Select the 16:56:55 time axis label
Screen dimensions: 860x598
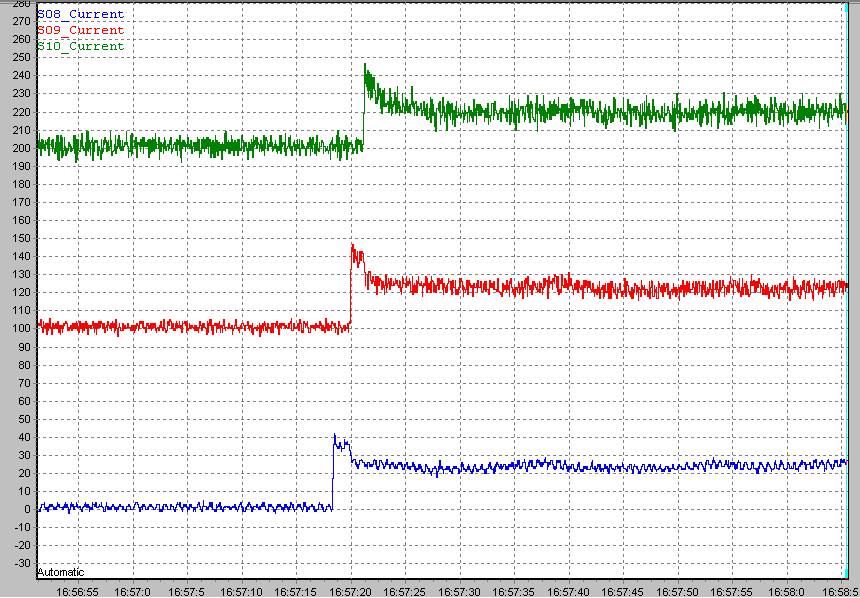pyautogui.click(x=77, y=592)
